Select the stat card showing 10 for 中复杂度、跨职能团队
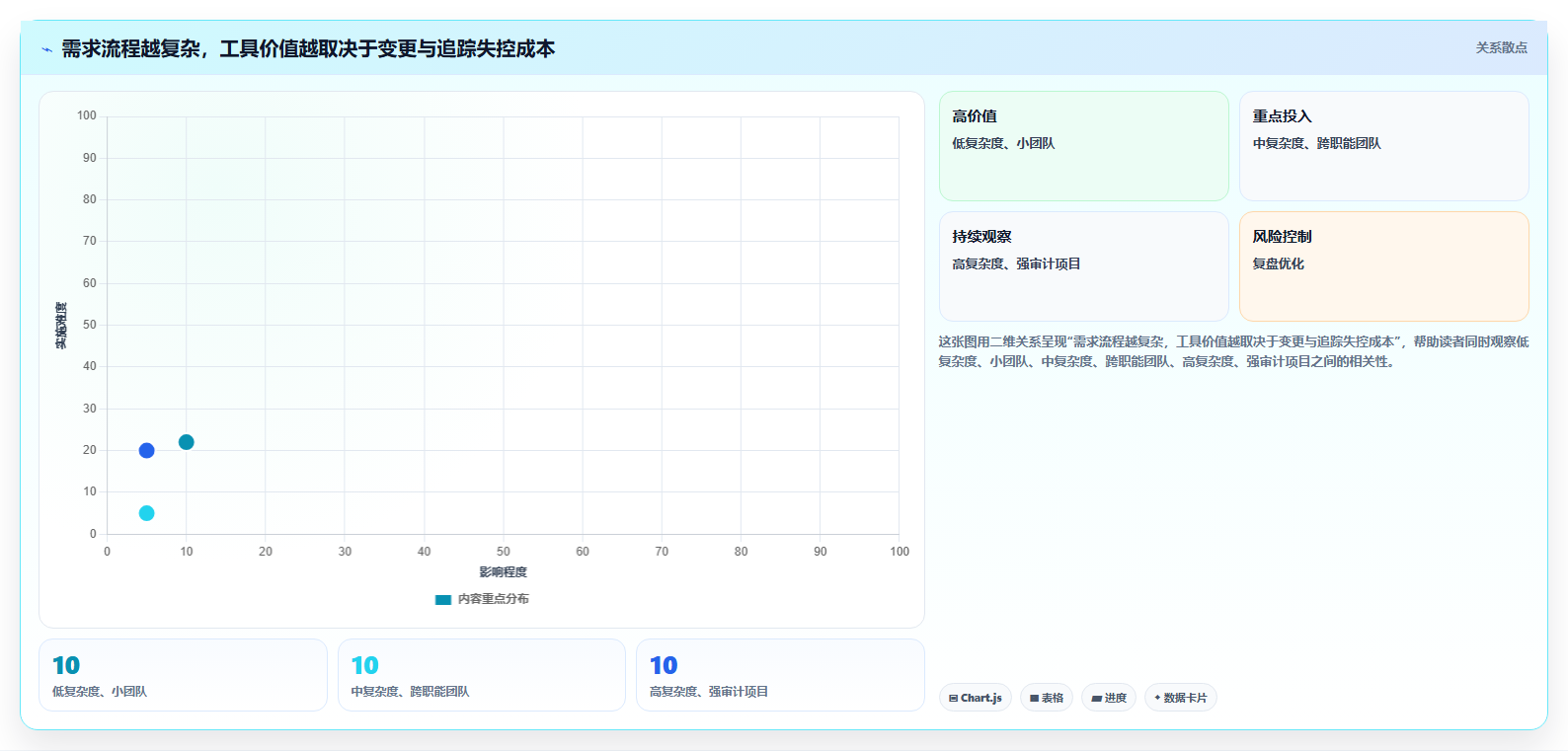Image resolution: width=1568 pixels, height=751 pixels. [x=482, y=675]
